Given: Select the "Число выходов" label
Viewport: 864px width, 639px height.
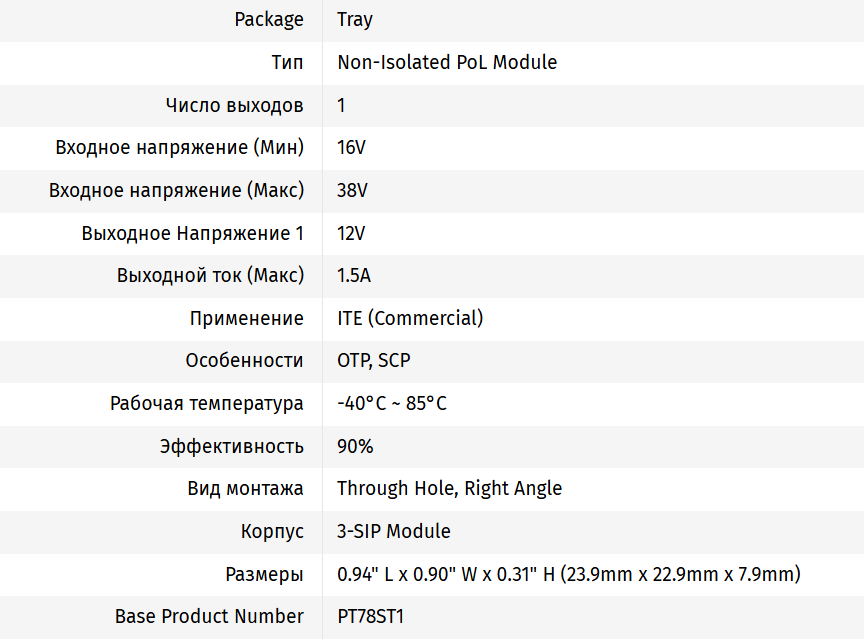Looking at the screenshot, I should click(234, 105).
